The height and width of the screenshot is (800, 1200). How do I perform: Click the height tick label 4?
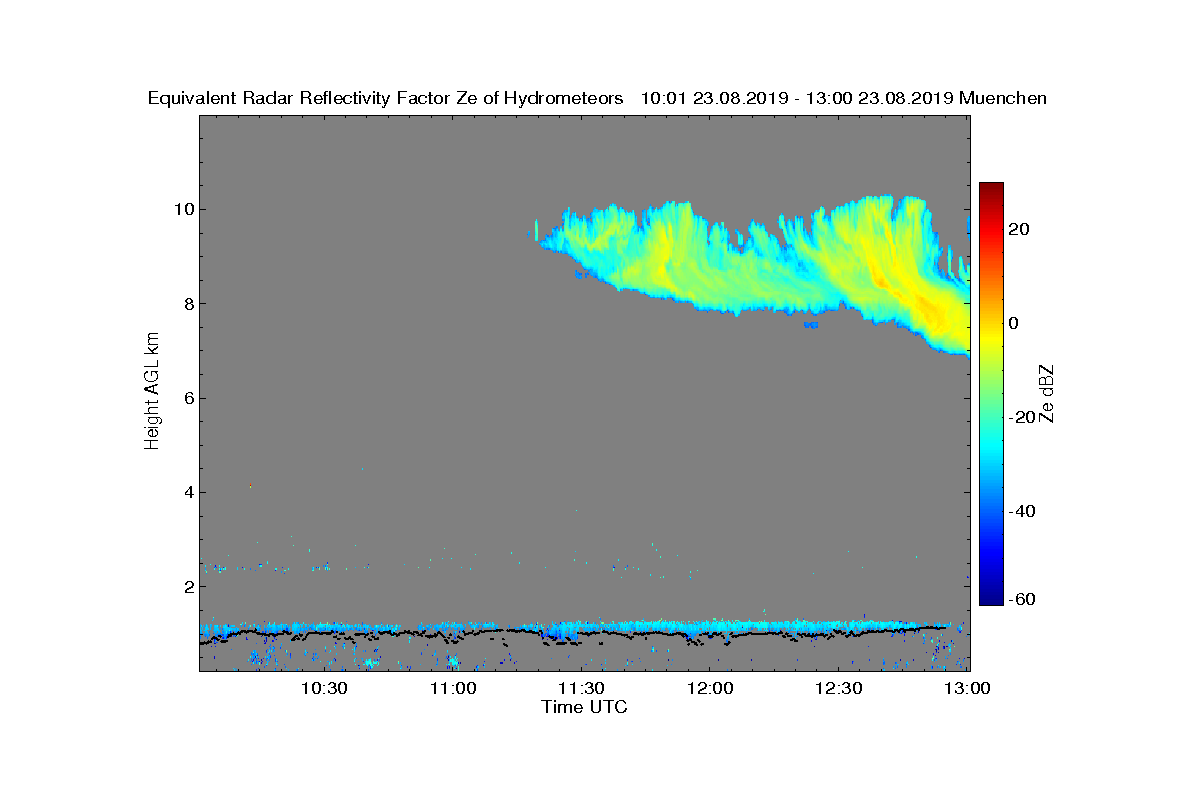187,492
